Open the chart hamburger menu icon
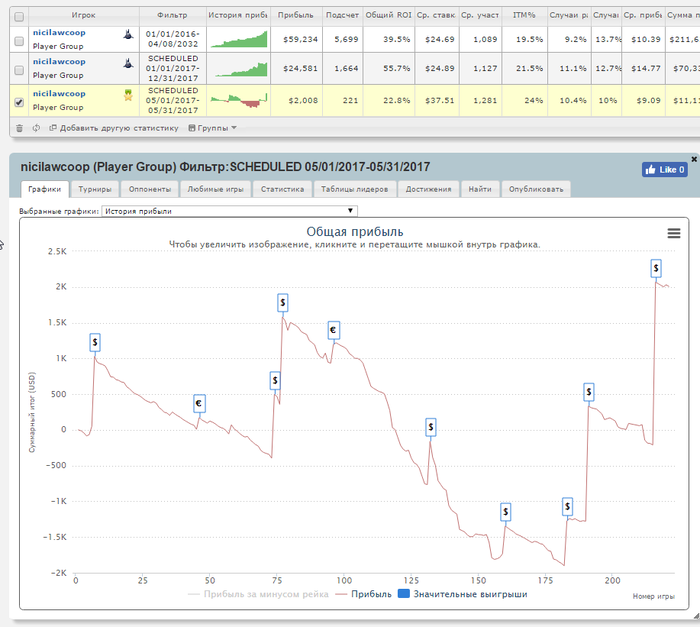 (x=674, y=233)
